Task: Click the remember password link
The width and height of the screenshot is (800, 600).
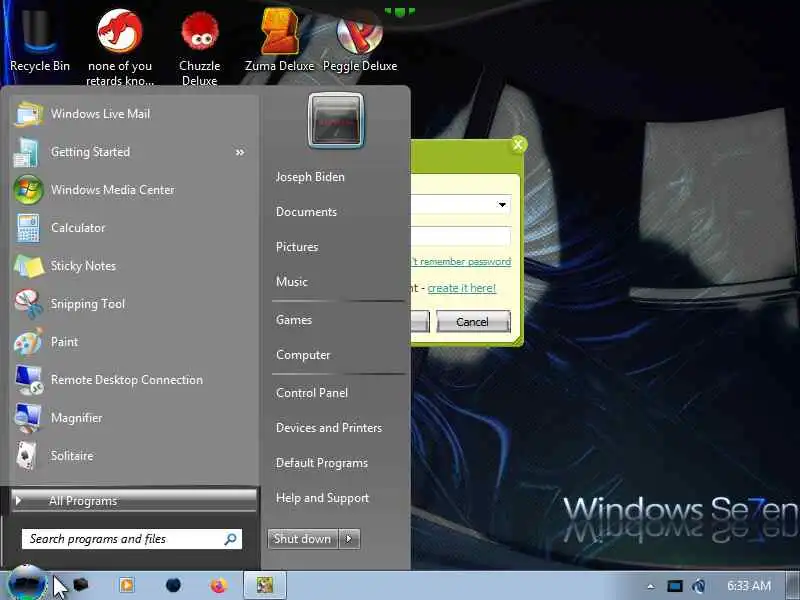Action: (x=461, y=261)
